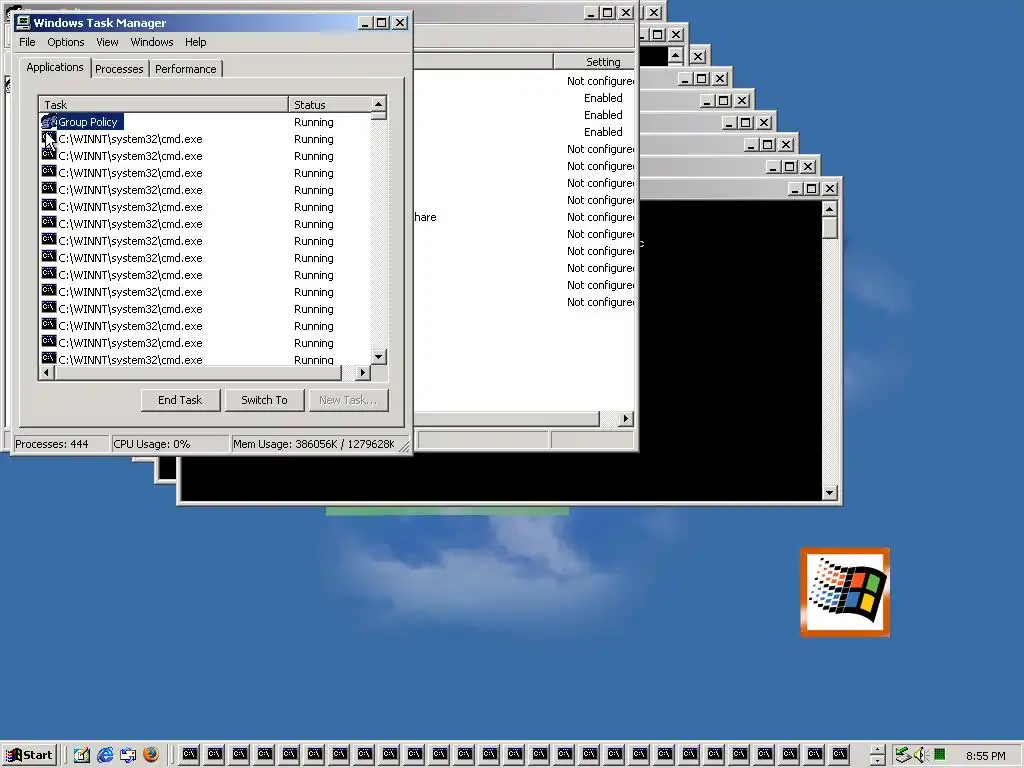Screen dimensions: 1024x768
Task: Click the Switch To button
Action: click(264, 400)
